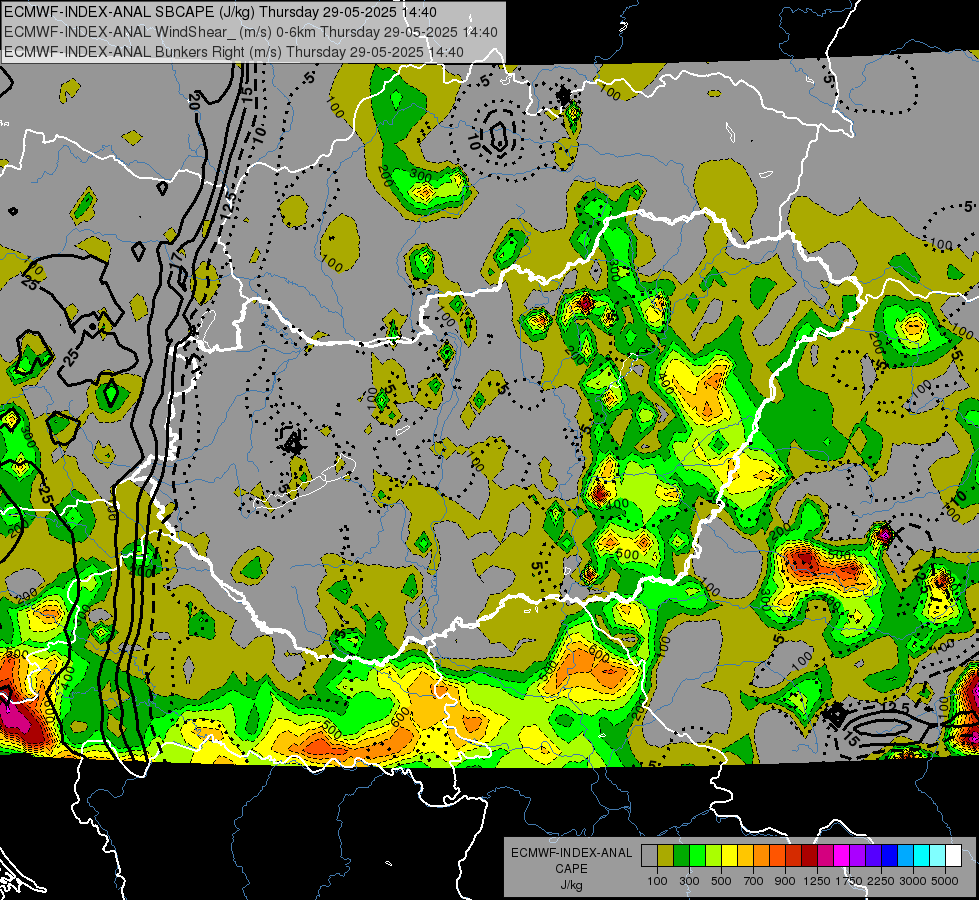Click the olive swatch in CAPE legend
The image size is (979, 900).
point(666,856)
